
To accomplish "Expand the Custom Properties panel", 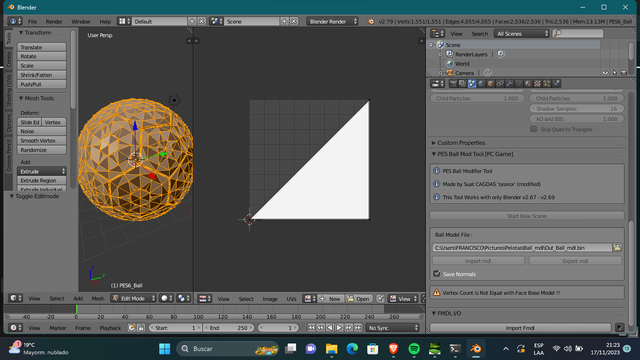I will coord(433,143).
